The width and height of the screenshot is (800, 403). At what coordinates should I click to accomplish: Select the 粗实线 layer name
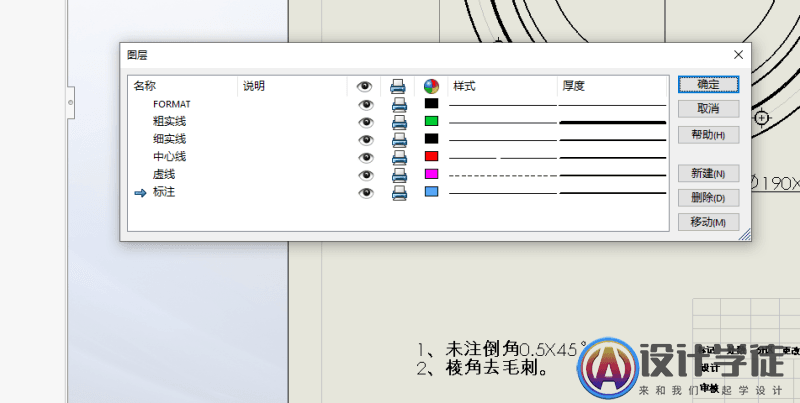[x=169, y=122]
